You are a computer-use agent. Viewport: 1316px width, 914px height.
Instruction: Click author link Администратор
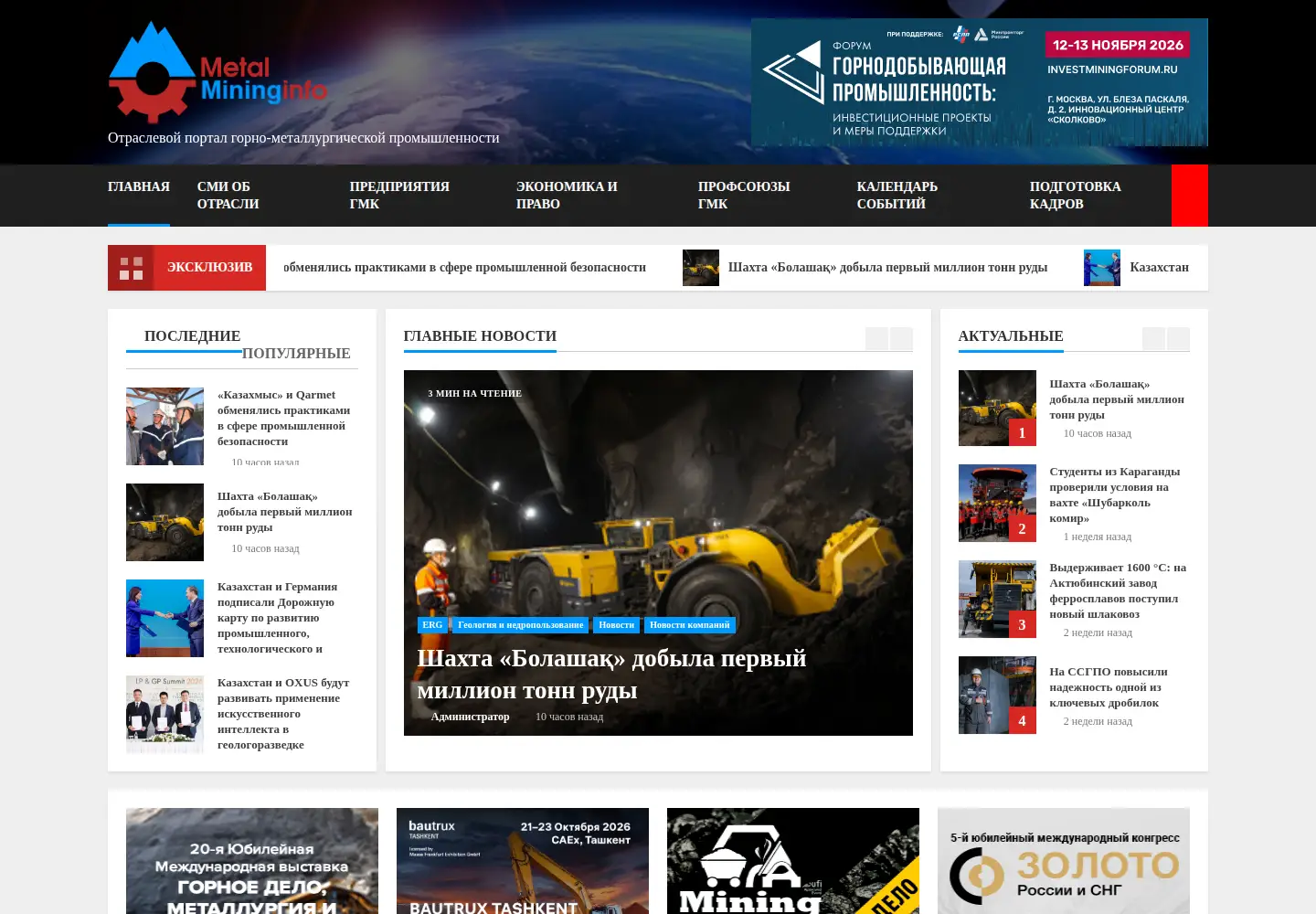point(470,717)
